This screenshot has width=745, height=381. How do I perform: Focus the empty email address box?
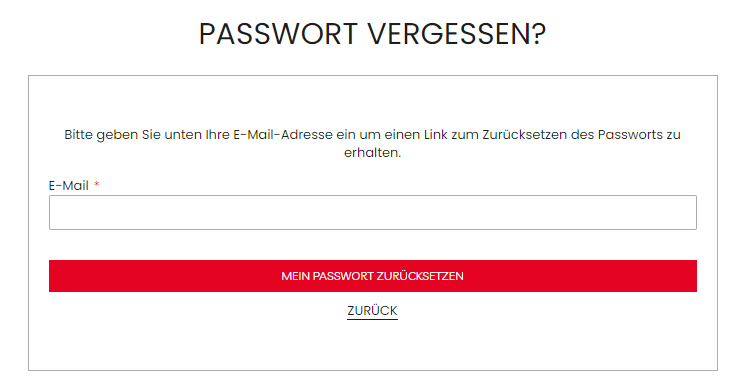372,212
